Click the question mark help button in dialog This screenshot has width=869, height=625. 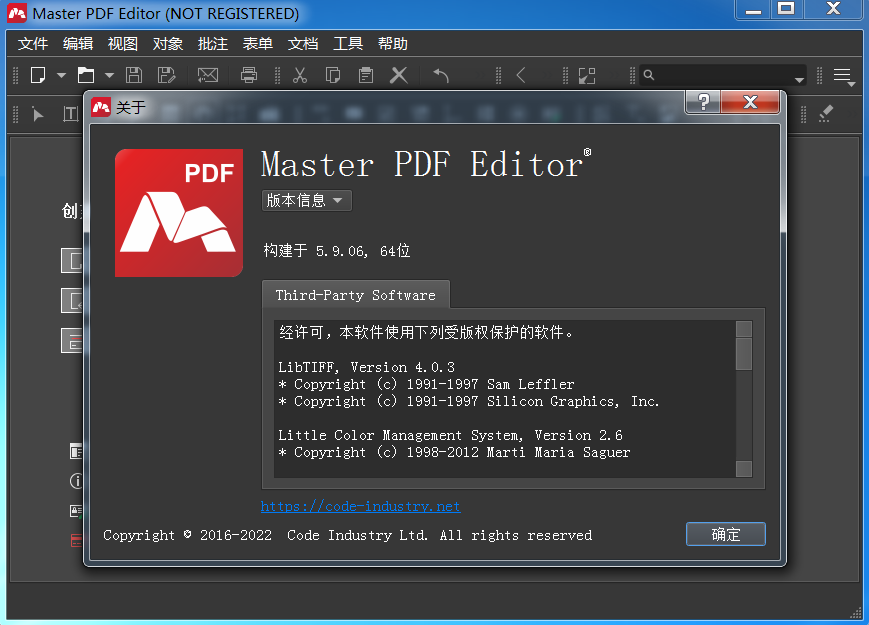tap(703, 102)
